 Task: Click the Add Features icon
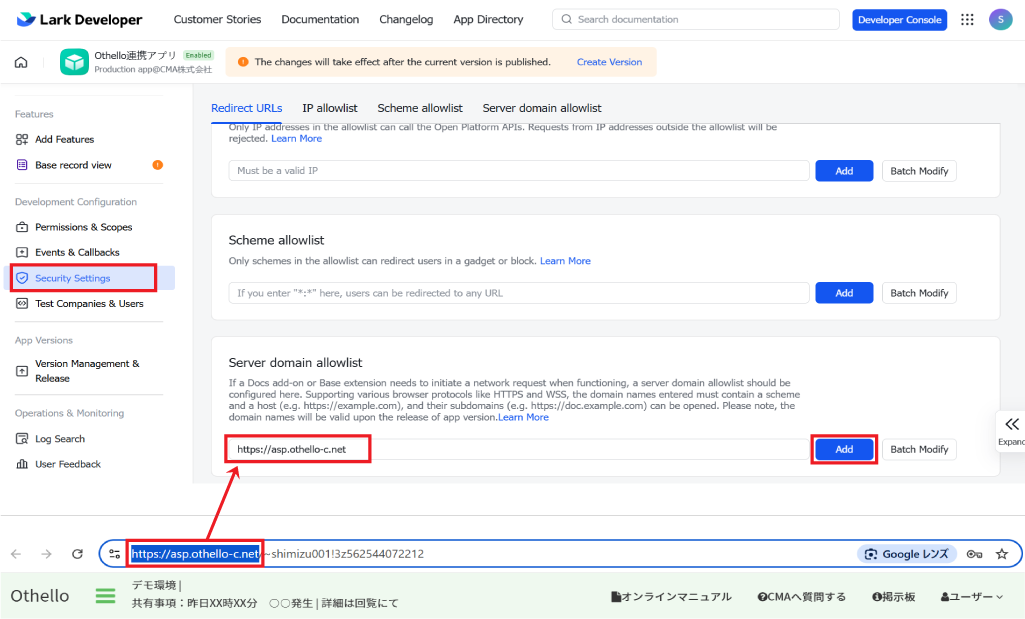click(x=22, y=139)
